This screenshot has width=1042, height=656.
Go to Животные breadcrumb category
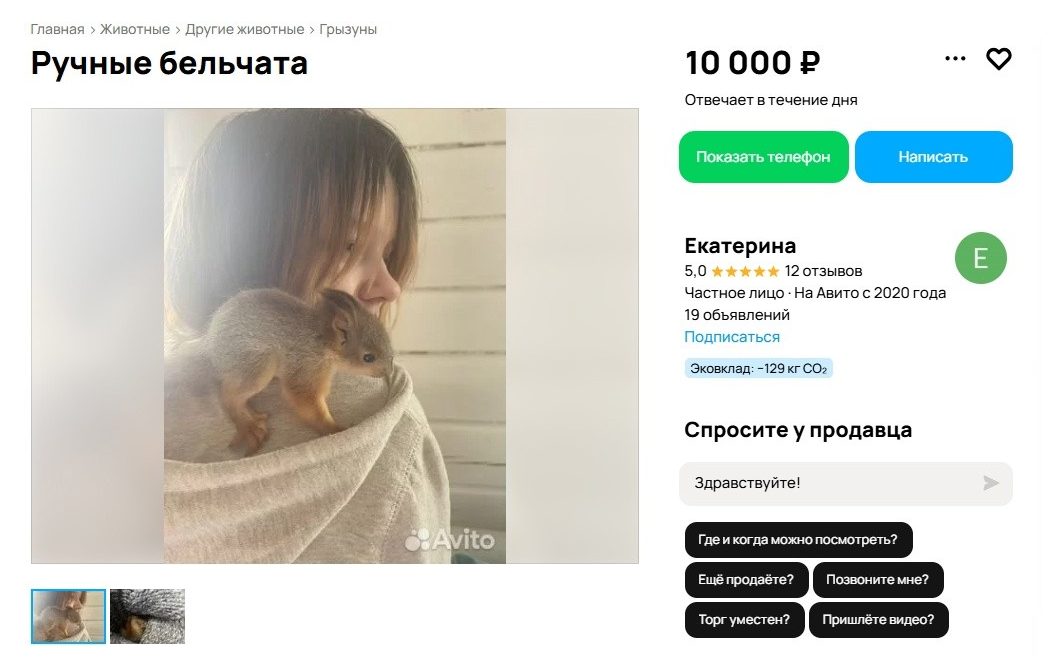coord(135,29)
